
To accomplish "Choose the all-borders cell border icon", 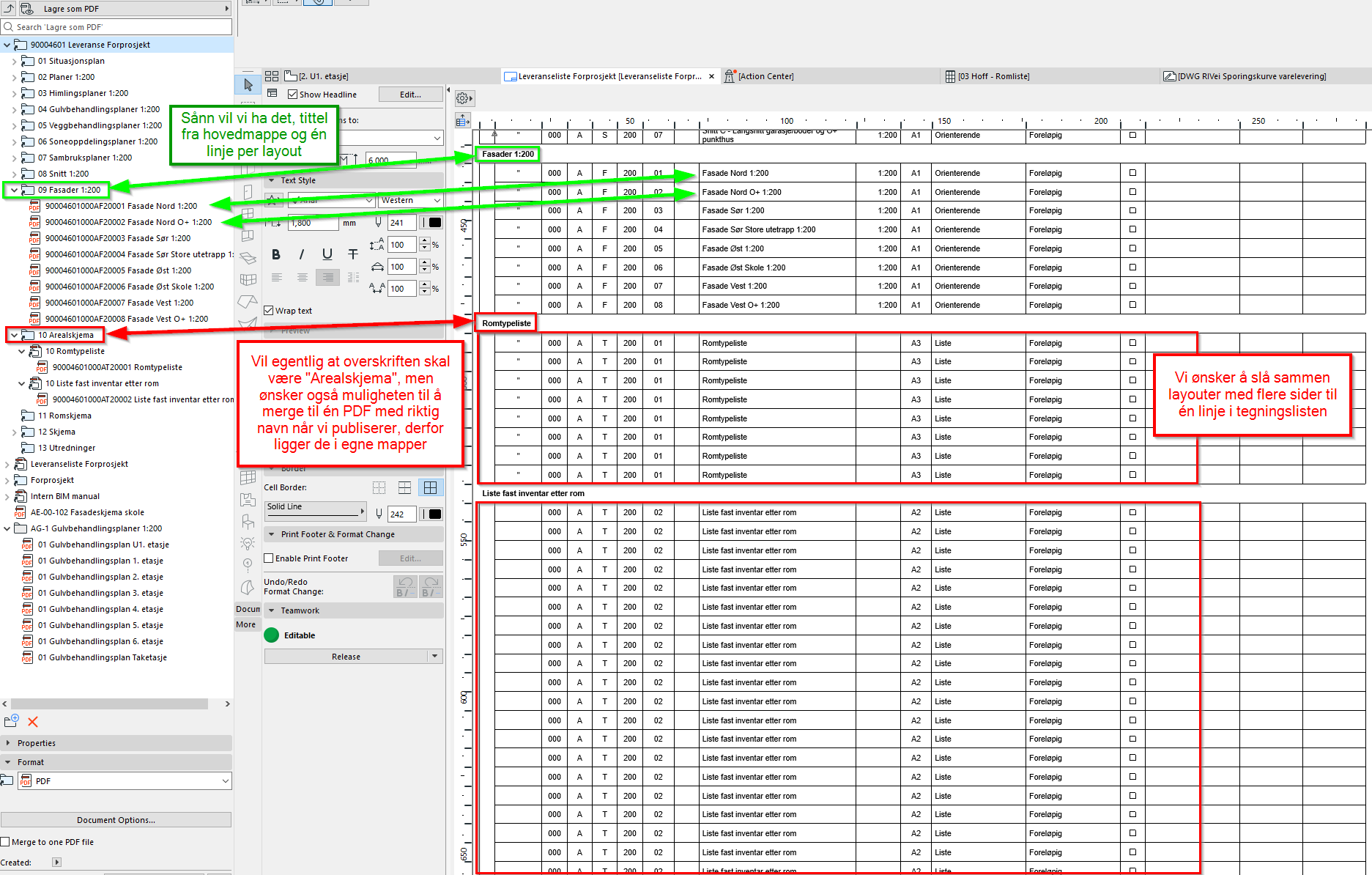I will tap(430, 487).
